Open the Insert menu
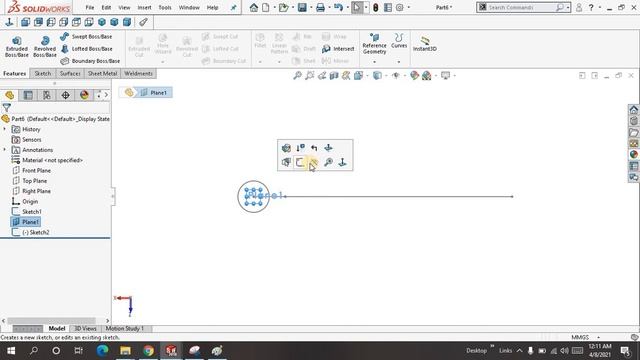This screenshot has height=360, width=640. 144,7
